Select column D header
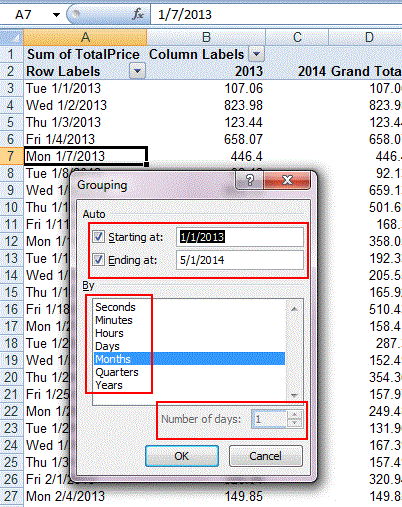This screenshot has width=402, height=507. point(366,37)
